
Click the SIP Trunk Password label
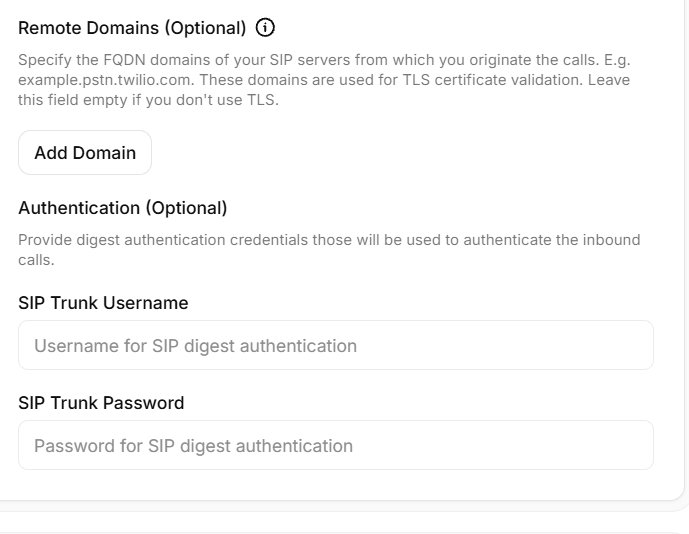[x=101, y=403]
